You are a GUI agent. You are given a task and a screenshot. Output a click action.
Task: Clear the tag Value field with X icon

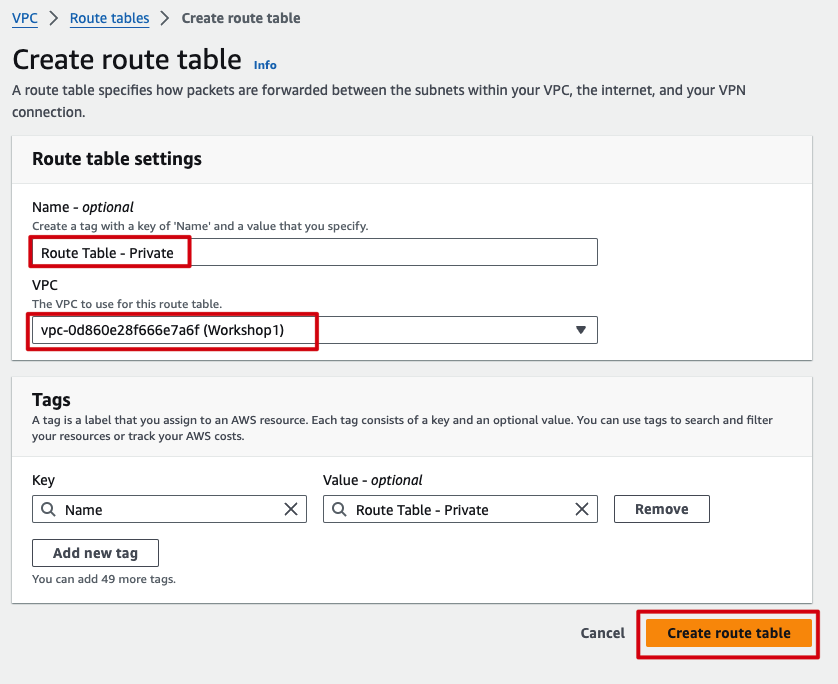582,510
